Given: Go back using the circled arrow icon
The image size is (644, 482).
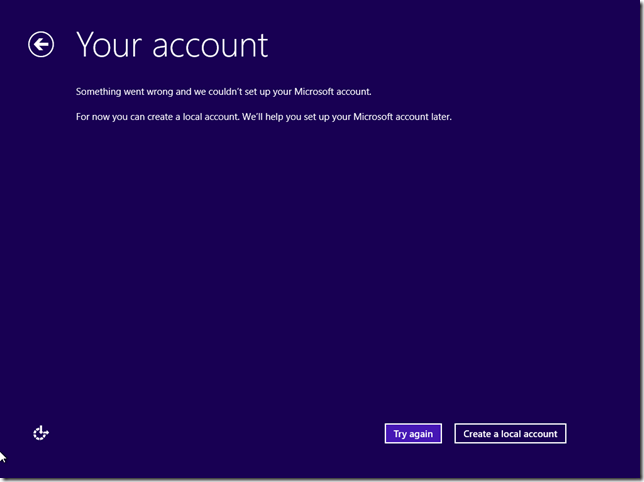Looking at the screenshot, I should pos(41,44).
